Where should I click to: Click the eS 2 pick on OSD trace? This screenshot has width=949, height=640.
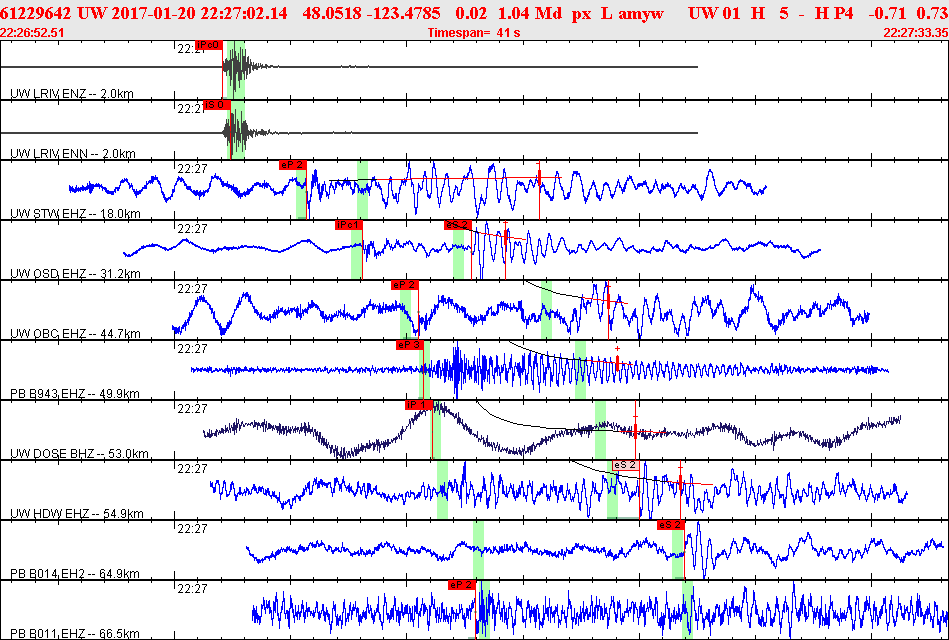coord(457,224)
